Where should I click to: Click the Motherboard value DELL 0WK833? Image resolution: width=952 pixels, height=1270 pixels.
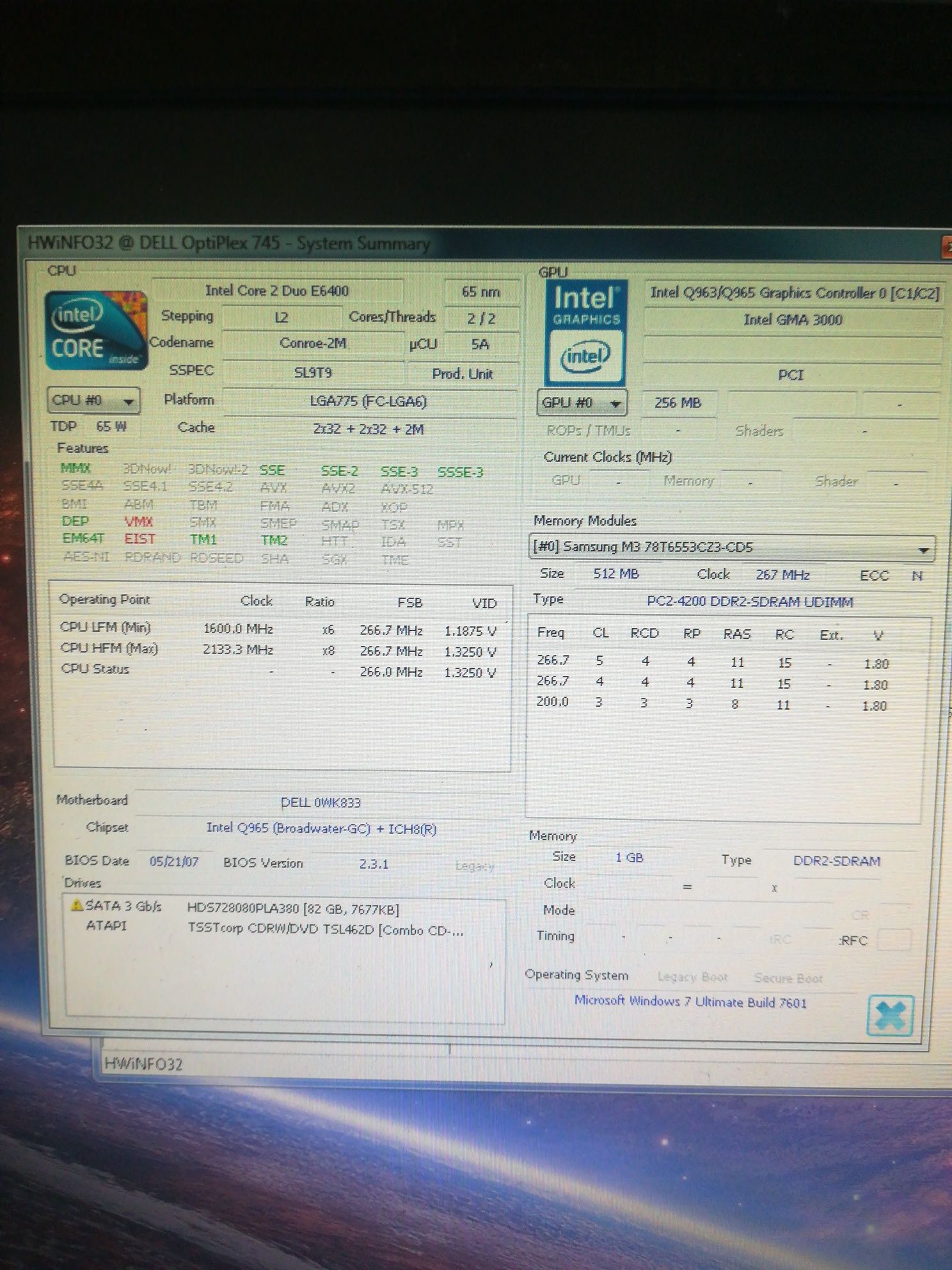(x=321, y=802)
